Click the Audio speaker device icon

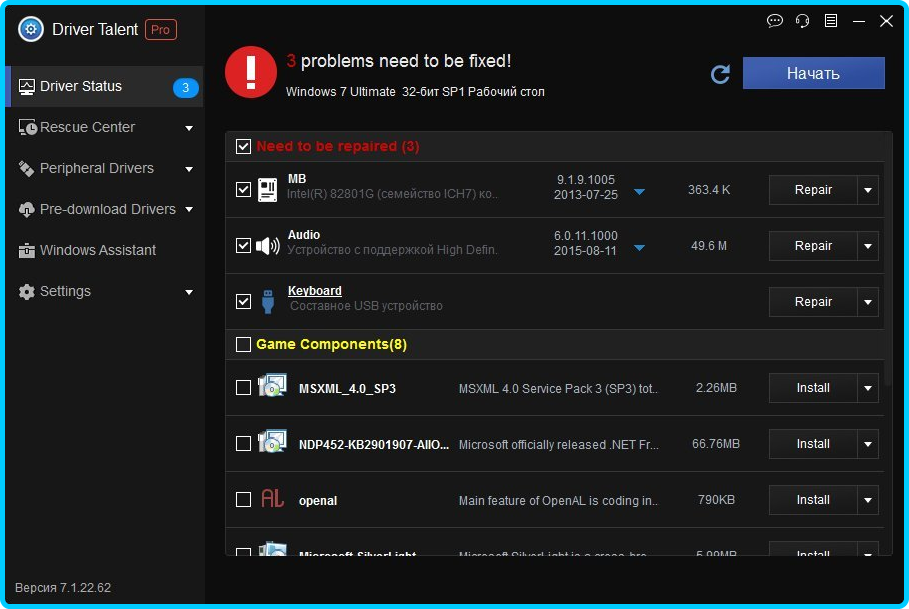click(x=268, y=246)
